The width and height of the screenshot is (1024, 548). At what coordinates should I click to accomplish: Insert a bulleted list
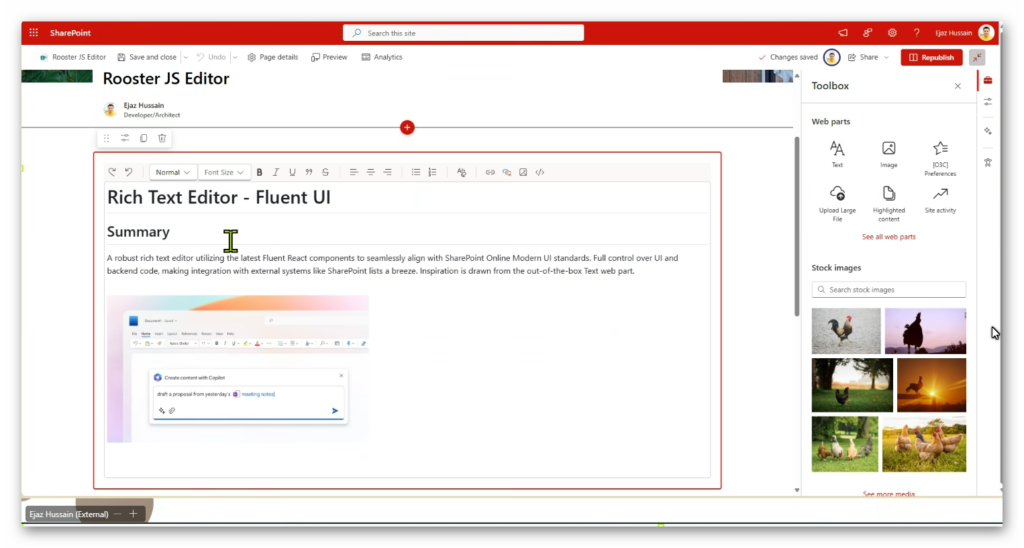click(x=415, y=172)
